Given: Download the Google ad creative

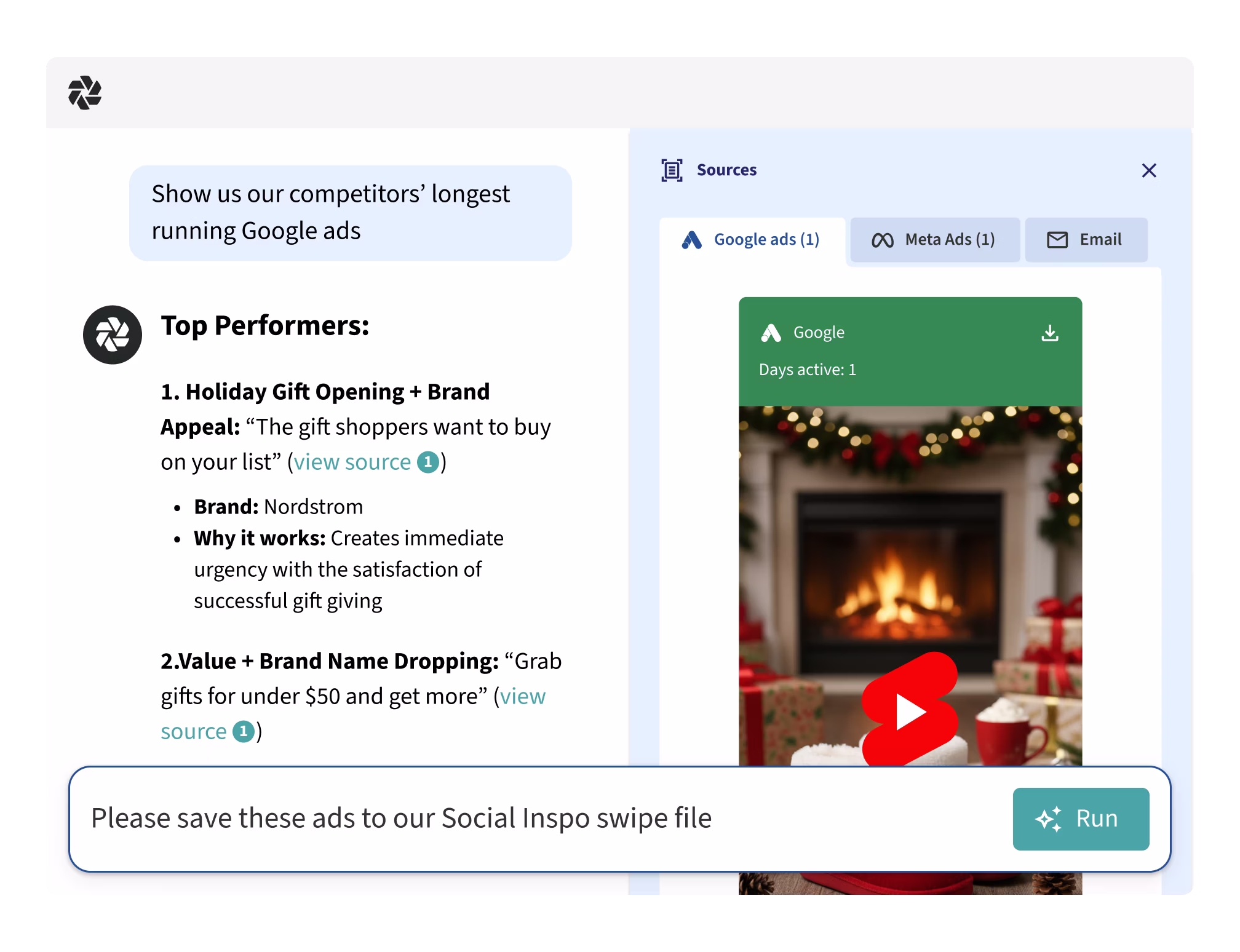Looking at the screenshot, I should [x=1049, y=333].
